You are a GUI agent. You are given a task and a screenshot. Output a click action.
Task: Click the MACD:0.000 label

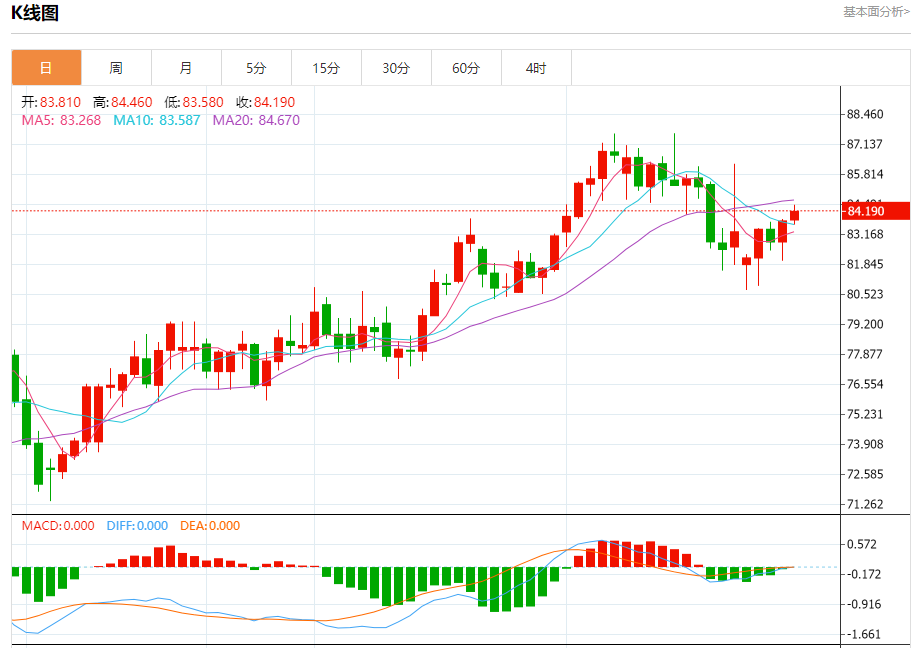click(58, 526)
